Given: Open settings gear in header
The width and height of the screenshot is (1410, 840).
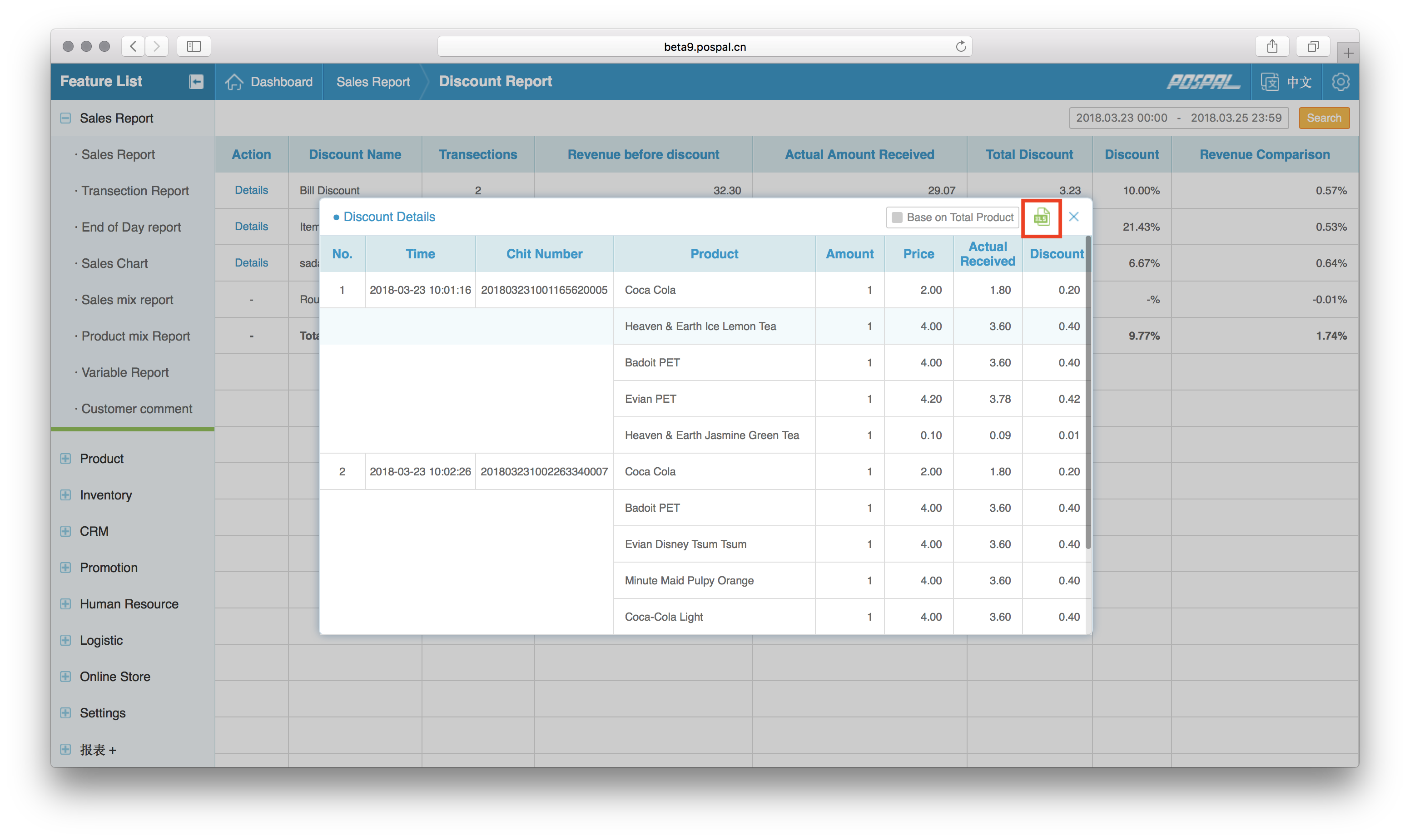Looking at the screenshot, I should 1340,82.
